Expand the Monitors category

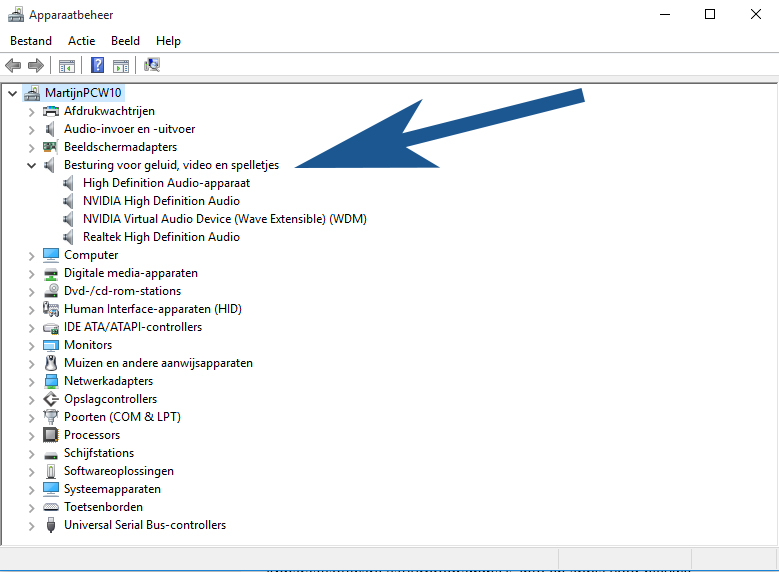pyautogui.click(x=31, y=346)
